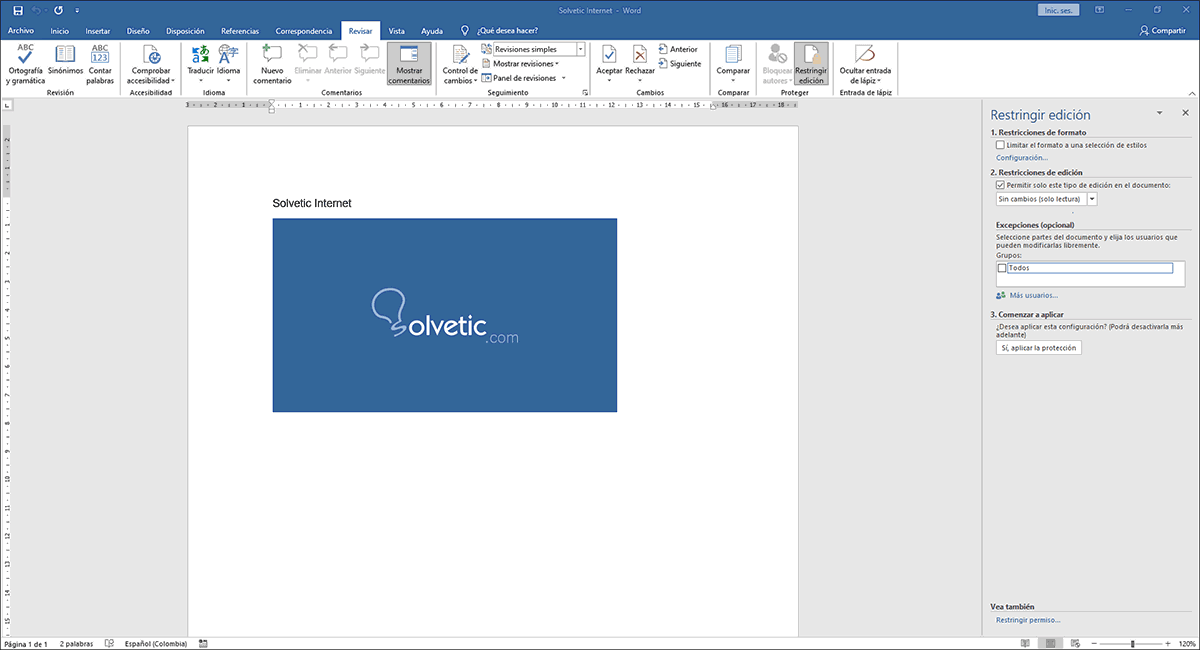Image resolution: width=1200 pixels, height=650 pixels.
Task: Toggle Restringir edición pane button
Action: pos(811,65)
